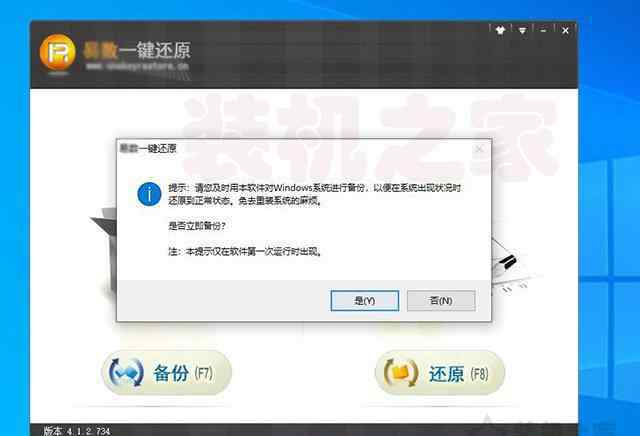The width and height of the screenshot is (640, 436).
Task: Click the greyed dialog close X
Action: click(x=479, y=149)
